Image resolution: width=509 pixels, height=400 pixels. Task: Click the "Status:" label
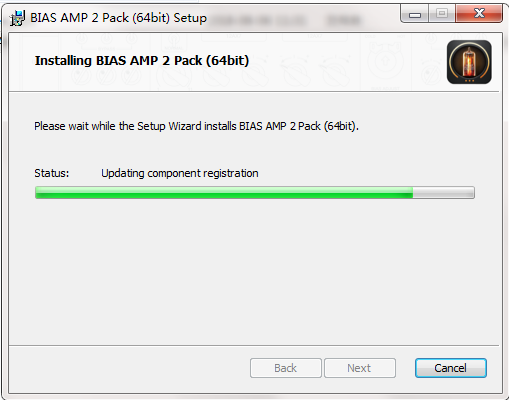pos(52,173)
